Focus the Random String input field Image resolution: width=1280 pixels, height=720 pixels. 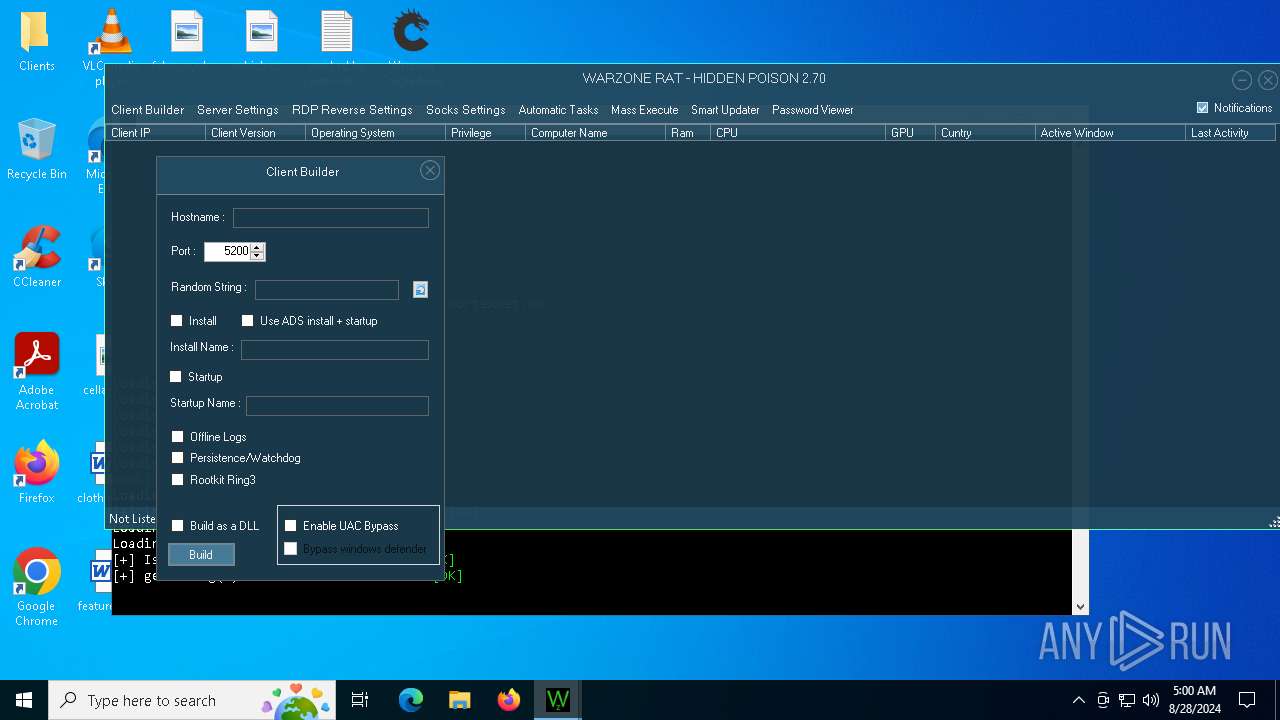click(x=327, y=290)
